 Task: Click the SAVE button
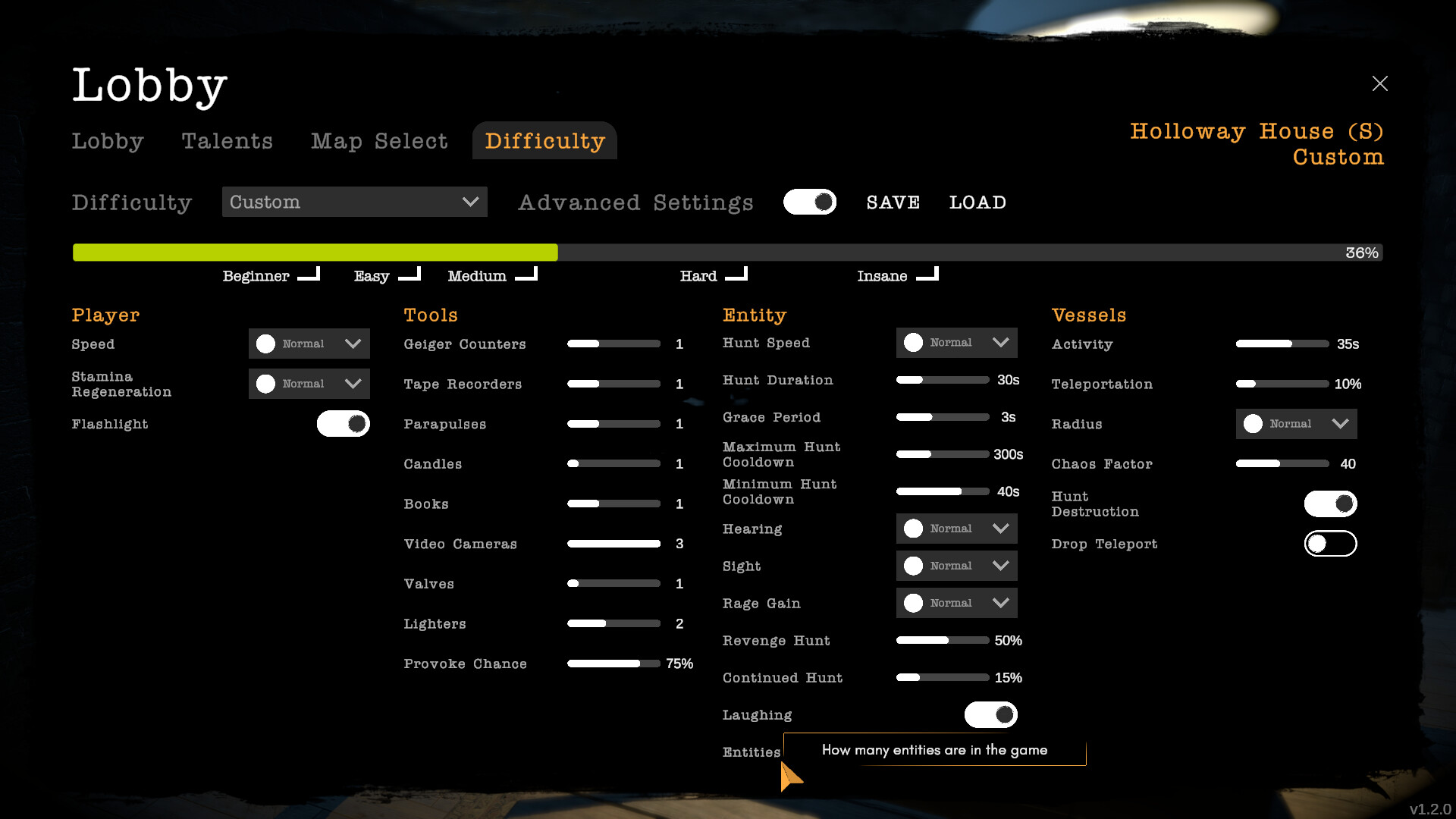point(893,202)
